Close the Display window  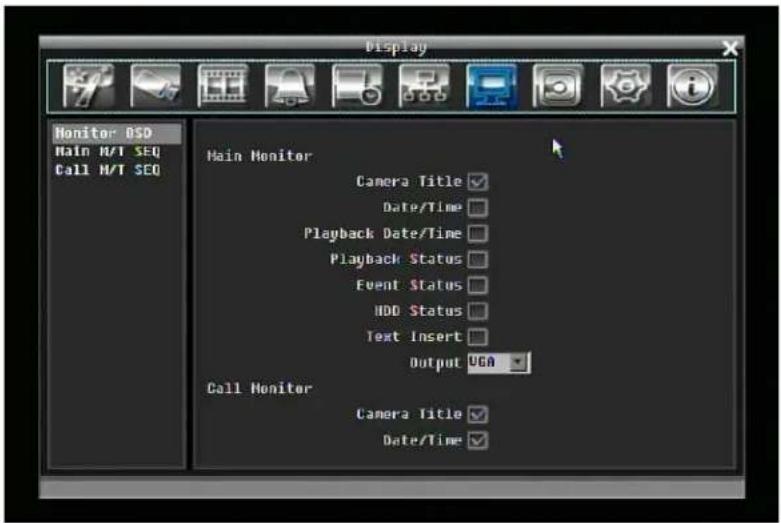[x=730, y=48]
